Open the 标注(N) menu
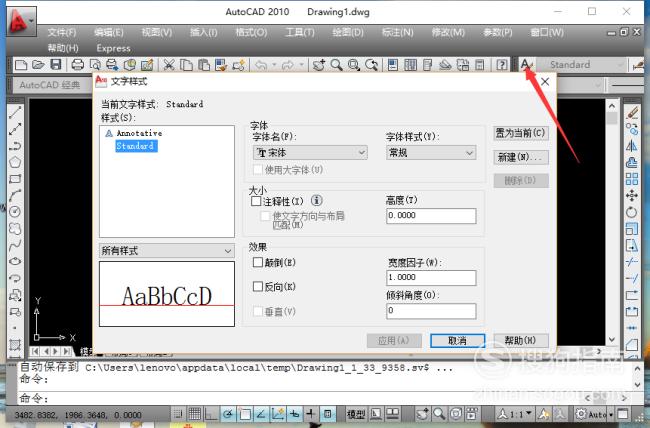This screenshot has height=428, width=650. coord(398,32)
